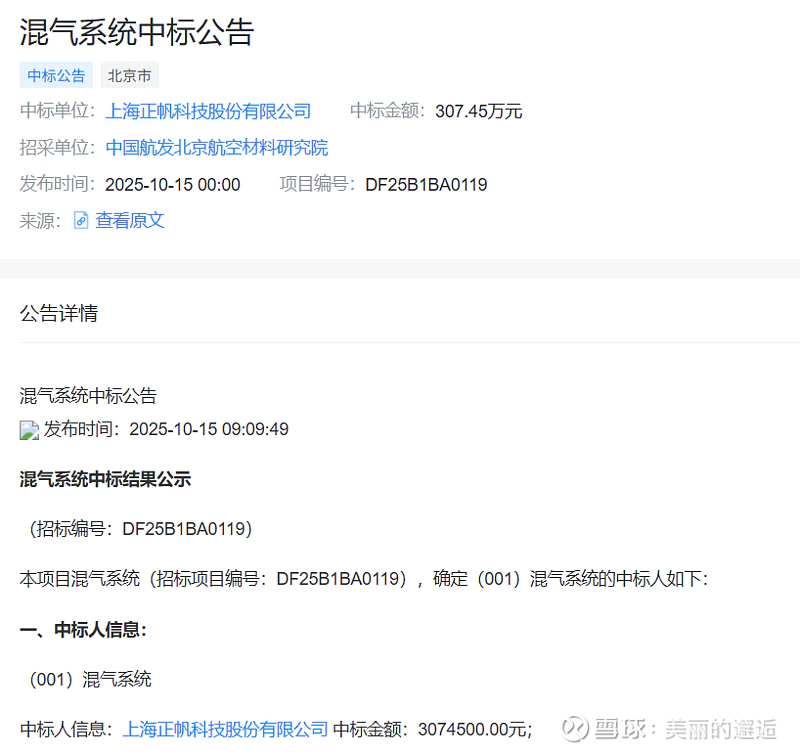Select the timestamp 2025-10-15 09:09:49
The image size is (800, 754).
tap(209, 429)
